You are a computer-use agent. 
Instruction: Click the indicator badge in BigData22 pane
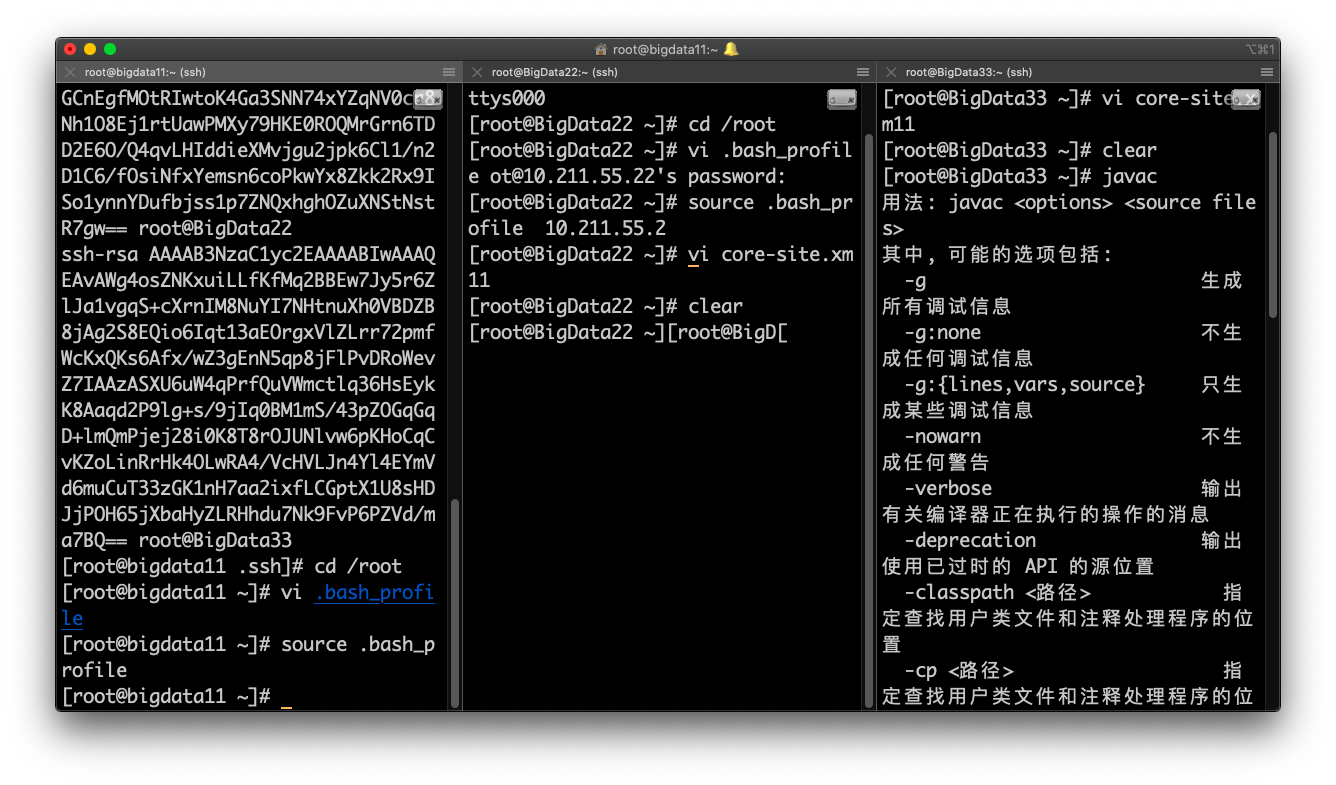[842, 98]
